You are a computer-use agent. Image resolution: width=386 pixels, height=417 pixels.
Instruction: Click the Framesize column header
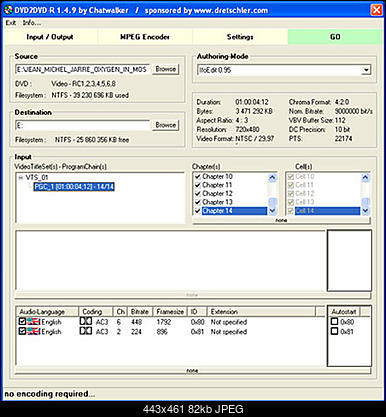(x=170, y=312)
